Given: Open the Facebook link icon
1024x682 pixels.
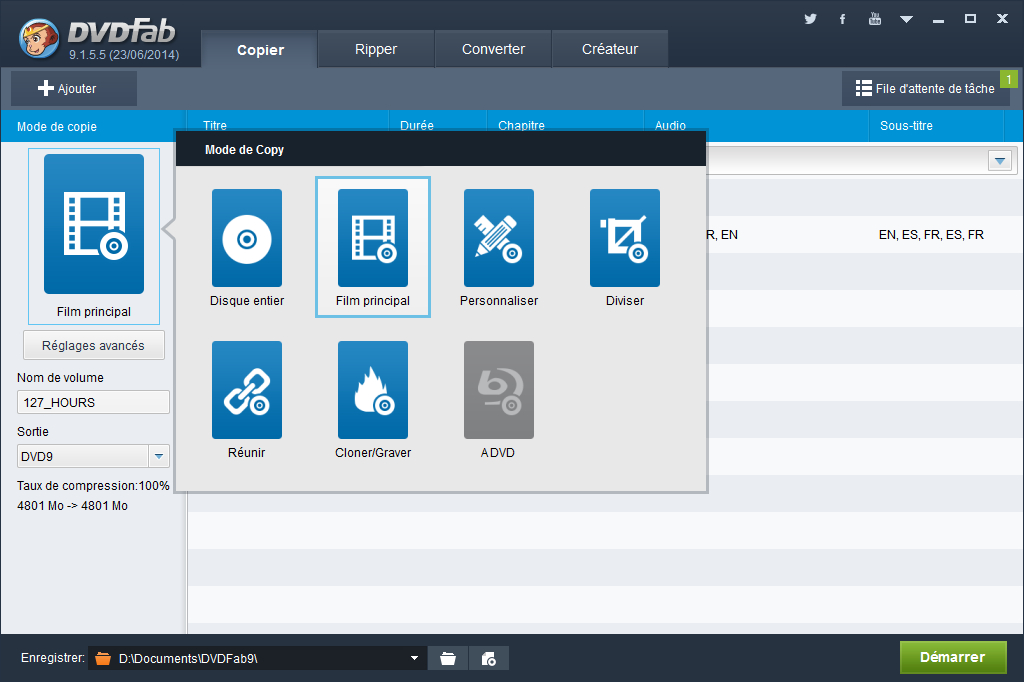Looking at the screenshot, I should click(x=843, y=19).
